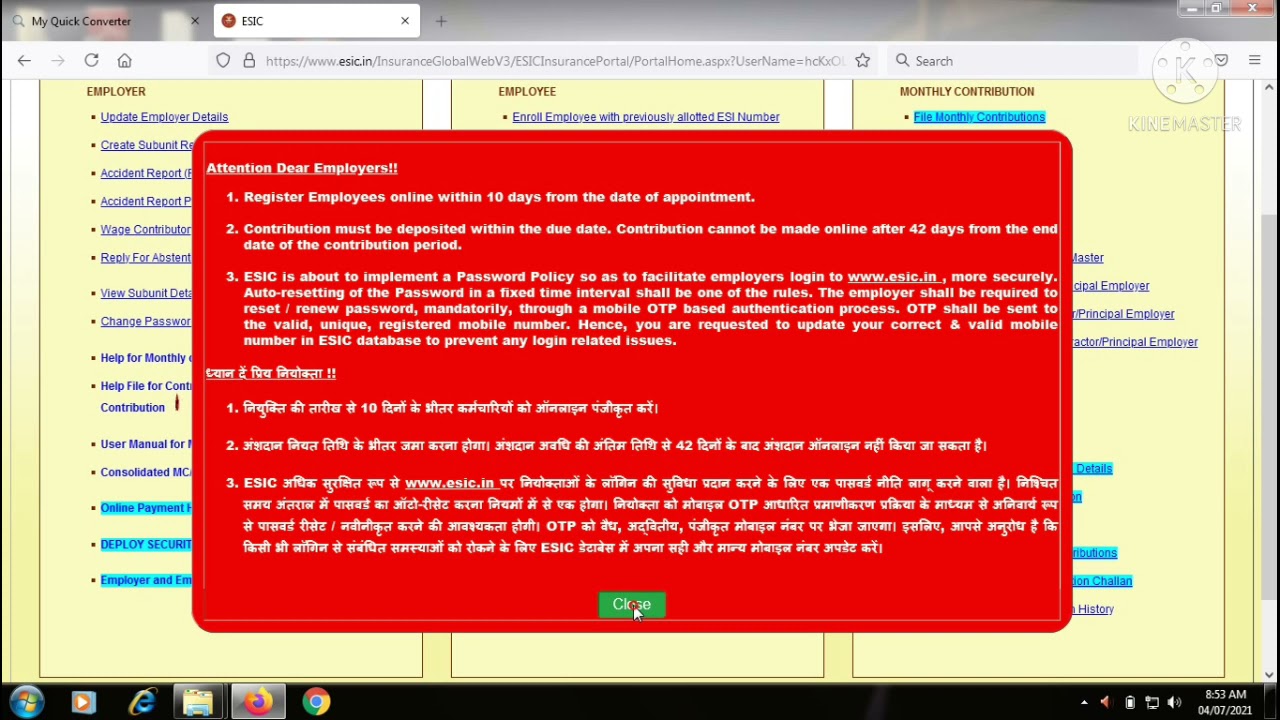Image resolution: width=1280 pixels, height=720 pixels.
Task: Open Create Subunit link
Action: pyautogui.click(x=147, y=145)
